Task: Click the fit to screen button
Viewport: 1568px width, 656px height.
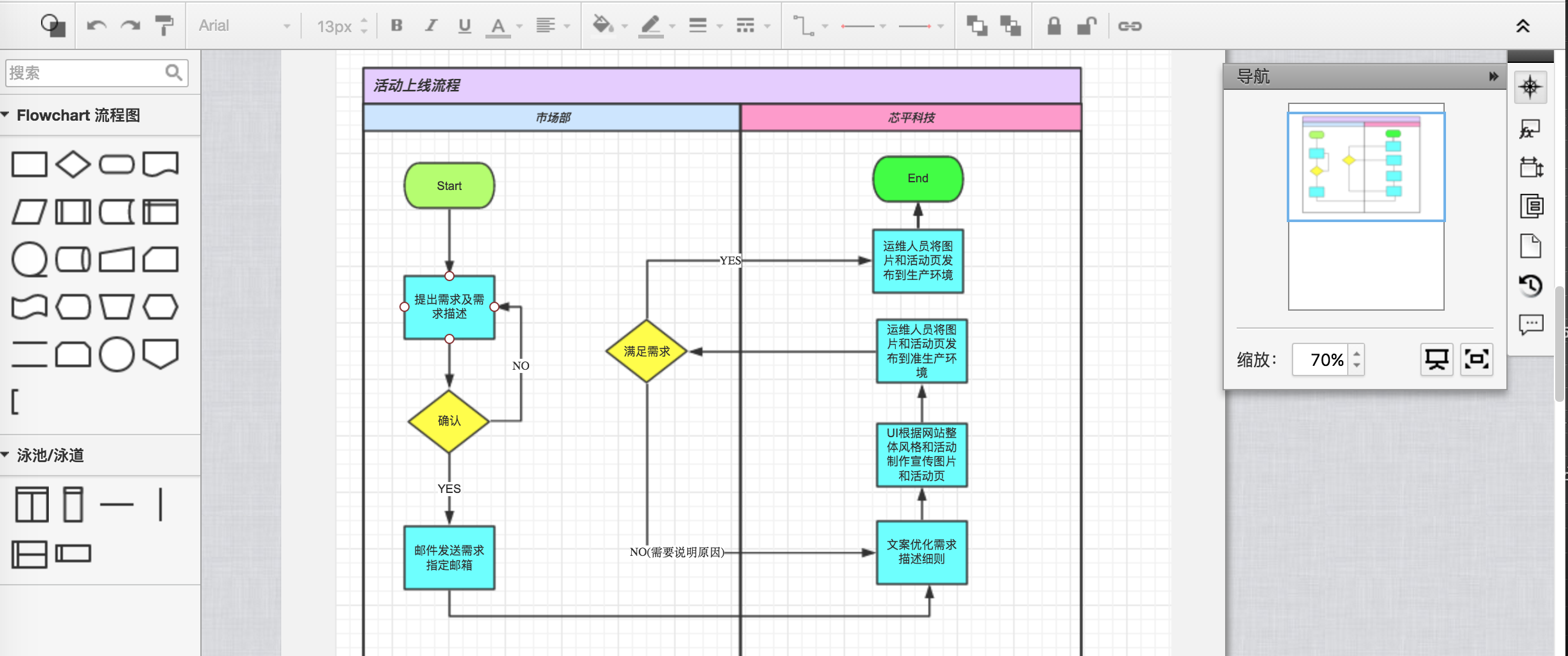Action: coord(1476,359)
